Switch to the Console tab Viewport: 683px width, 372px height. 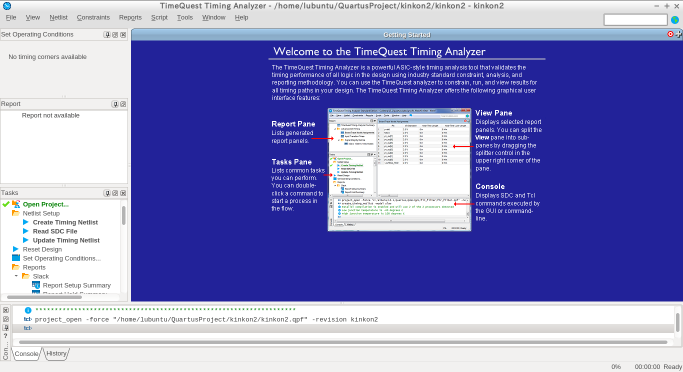click(26, 354)
